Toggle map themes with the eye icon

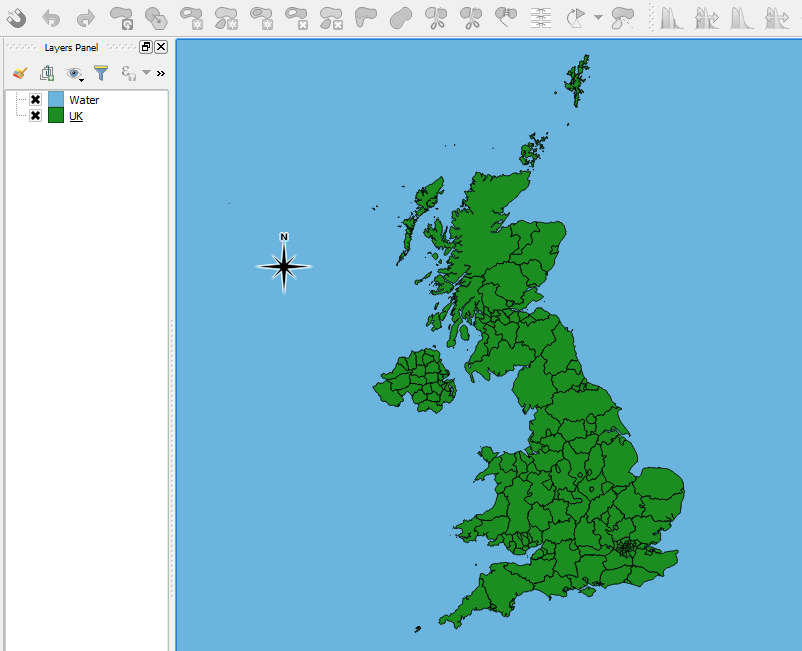click(x=72, y=73)
